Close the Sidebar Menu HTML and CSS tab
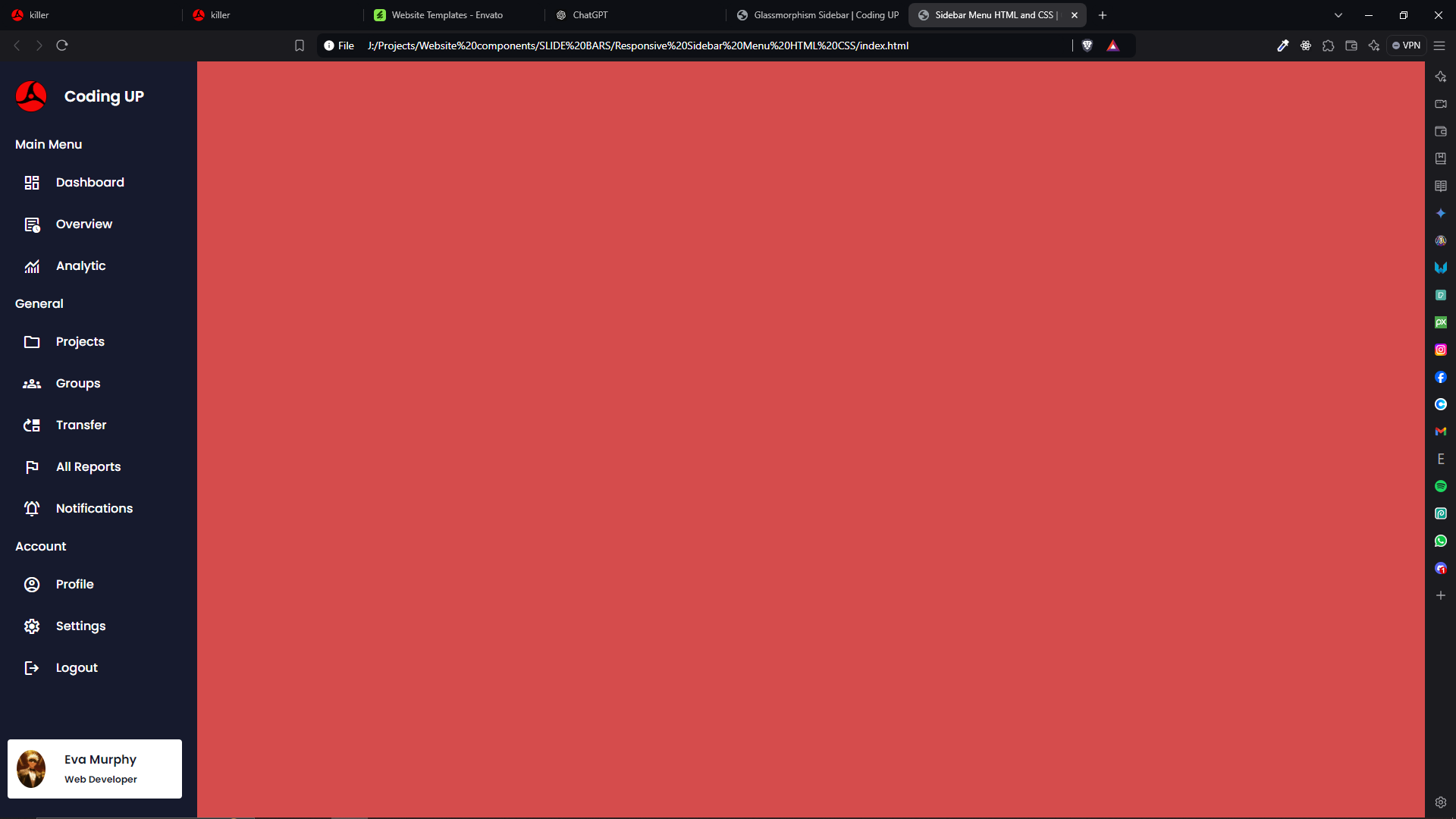The width and height of the screenshot is (1456, 819). click(1075, 15)
